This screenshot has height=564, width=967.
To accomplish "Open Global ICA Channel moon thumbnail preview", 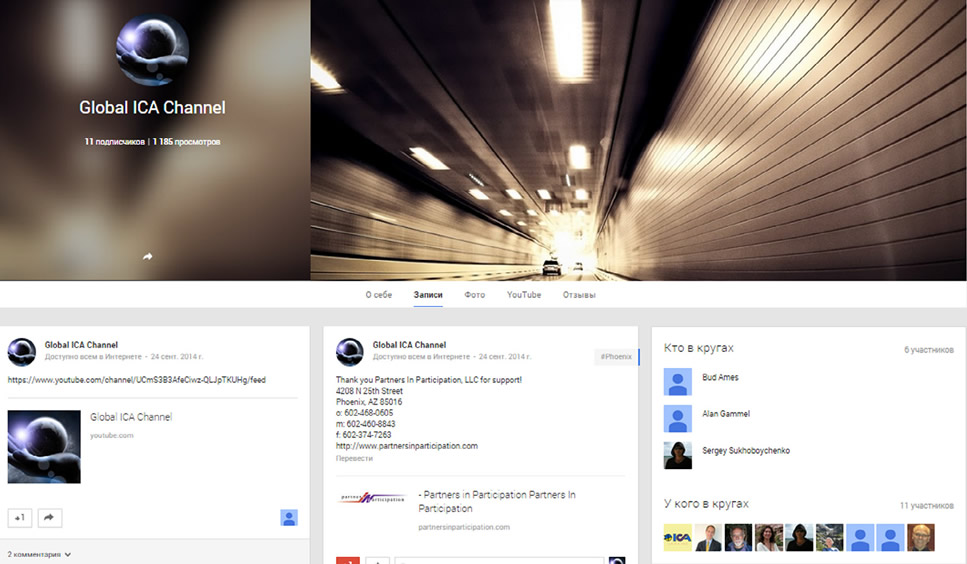I will click(44, 447).
